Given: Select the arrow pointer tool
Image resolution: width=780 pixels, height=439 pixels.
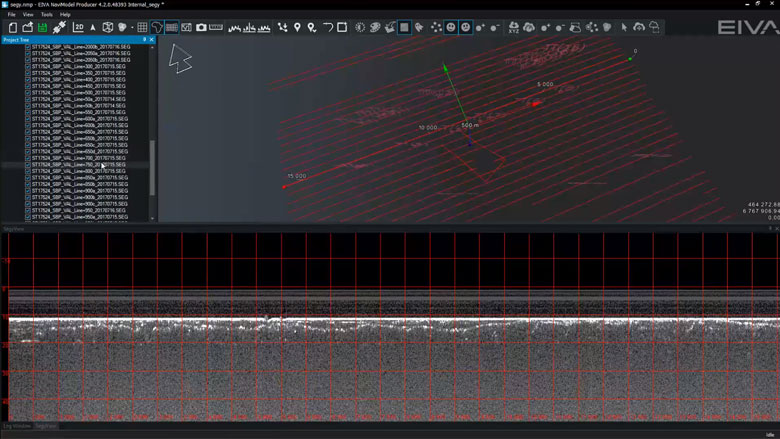Looking at the screenshot, I should click(x=624, y=27).
